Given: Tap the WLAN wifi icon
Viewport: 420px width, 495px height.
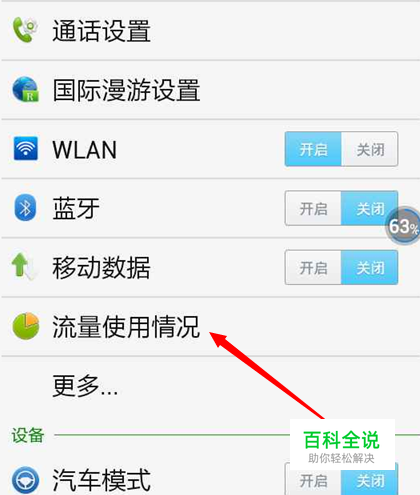Looking at the screenshot, I should point(26,148).
